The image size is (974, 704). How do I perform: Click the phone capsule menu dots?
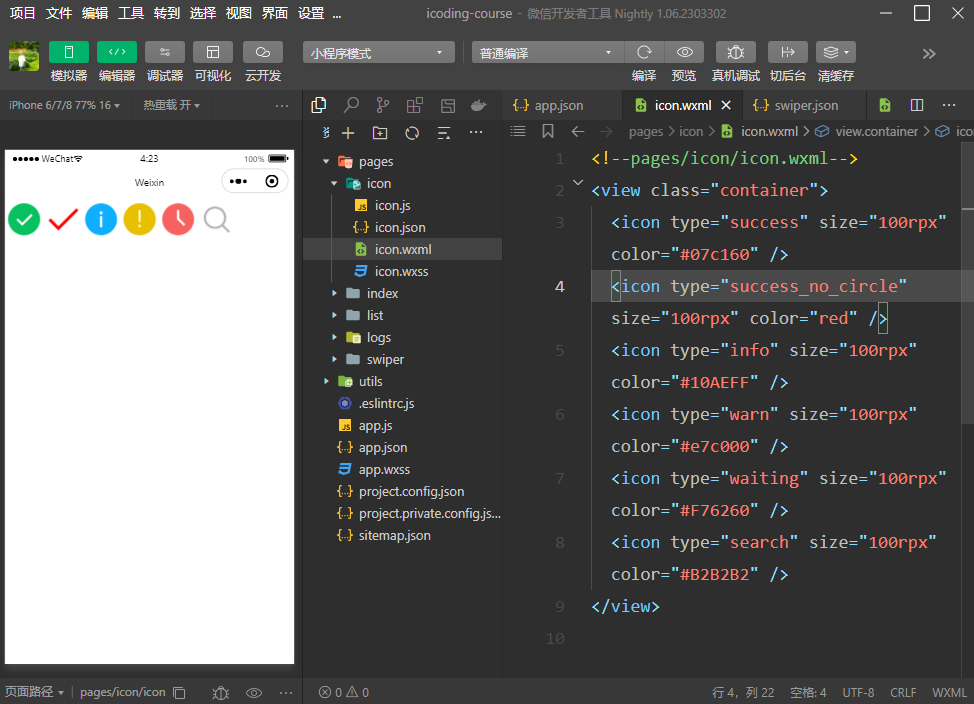pos(239,181)
